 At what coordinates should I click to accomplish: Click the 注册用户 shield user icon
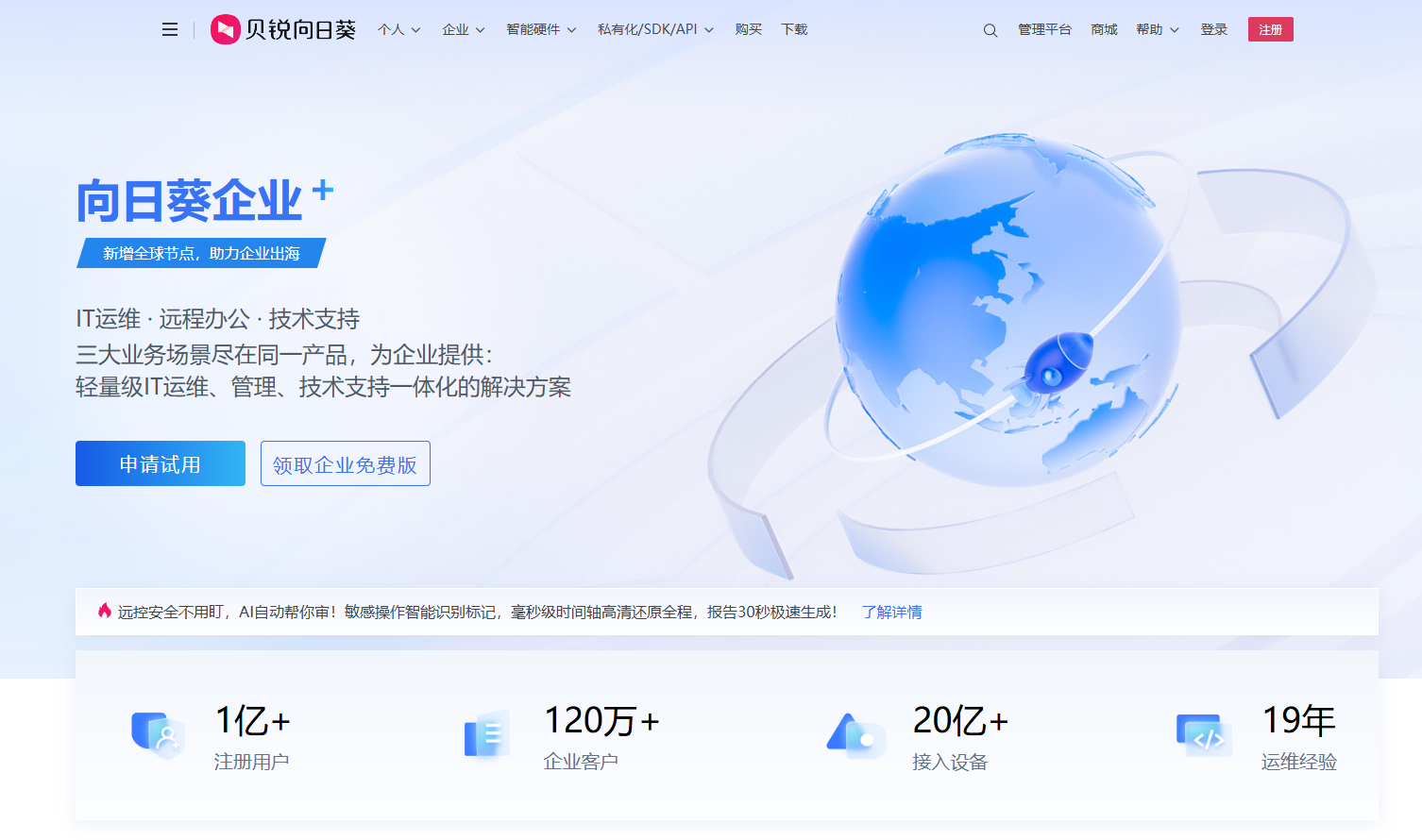tap(158, 735)
